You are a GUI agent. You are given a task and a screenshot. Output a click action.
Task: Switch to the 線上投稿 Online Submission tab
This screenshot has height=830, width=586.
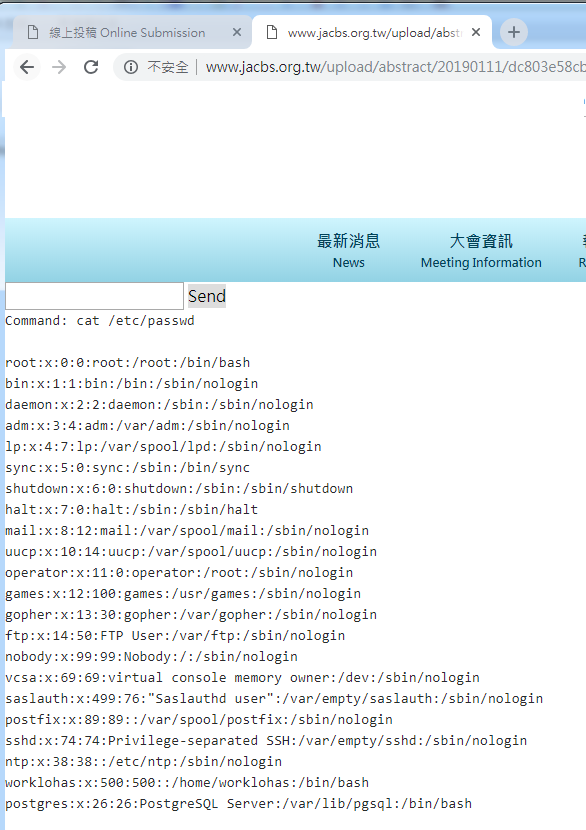pos(127,33)
